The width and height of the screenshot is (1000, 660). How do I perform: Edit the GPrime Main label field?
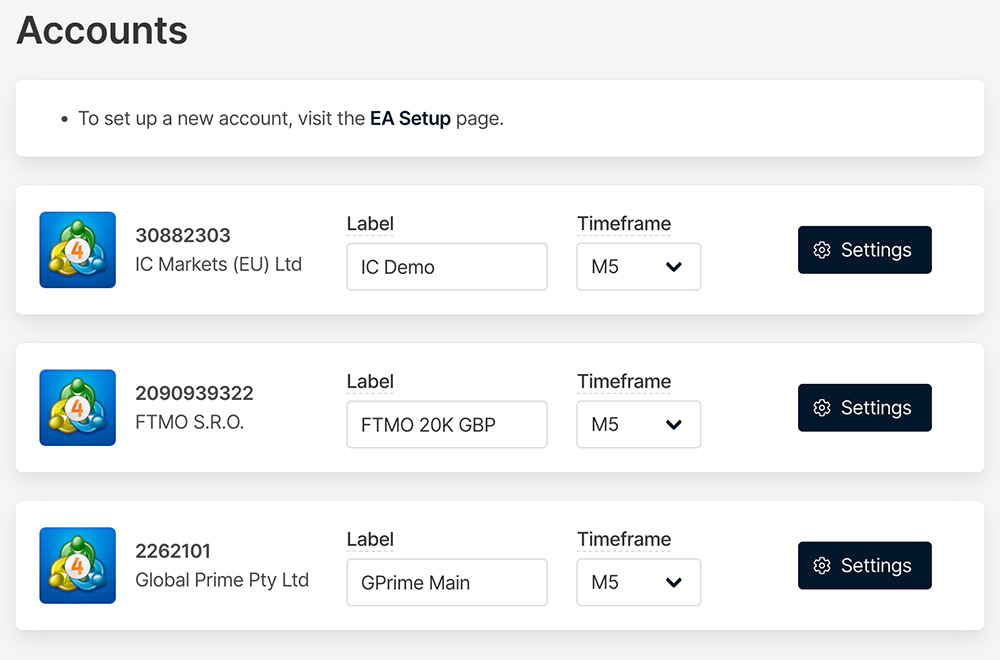[446, 583]
